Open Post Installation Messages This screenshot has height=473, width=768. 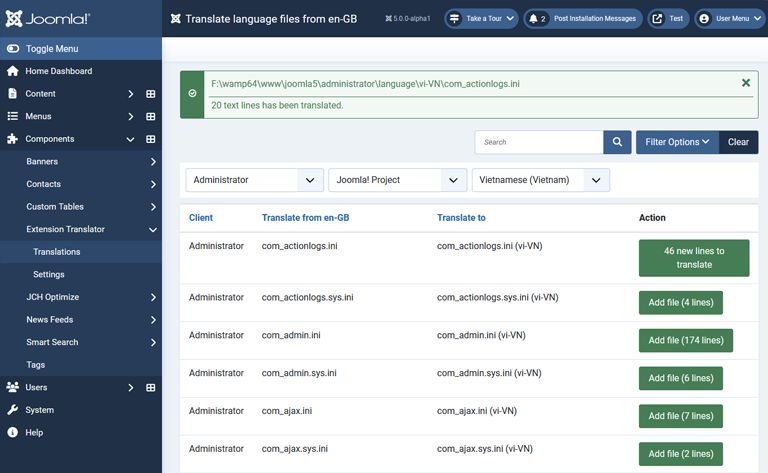tap(583, 19)
